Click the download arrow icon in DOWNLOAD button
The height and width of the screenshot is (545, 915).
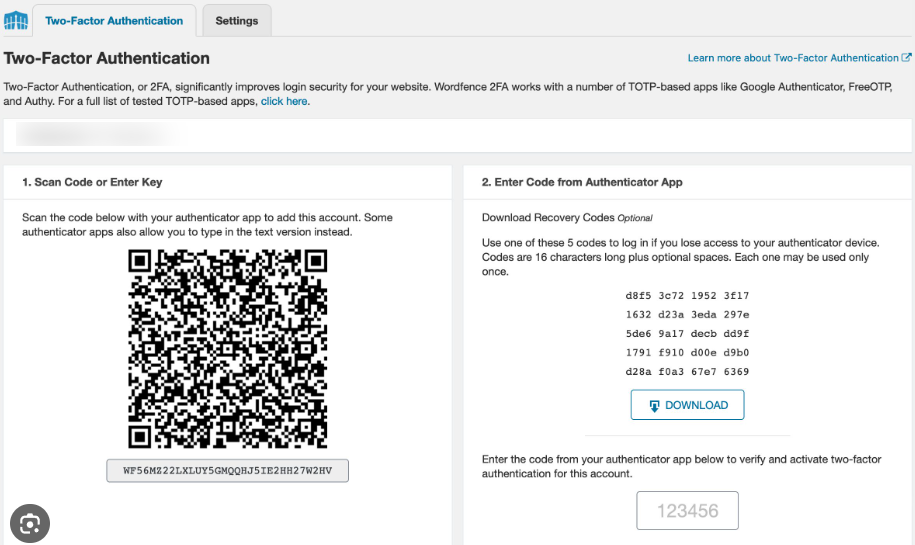click(654, 406)
